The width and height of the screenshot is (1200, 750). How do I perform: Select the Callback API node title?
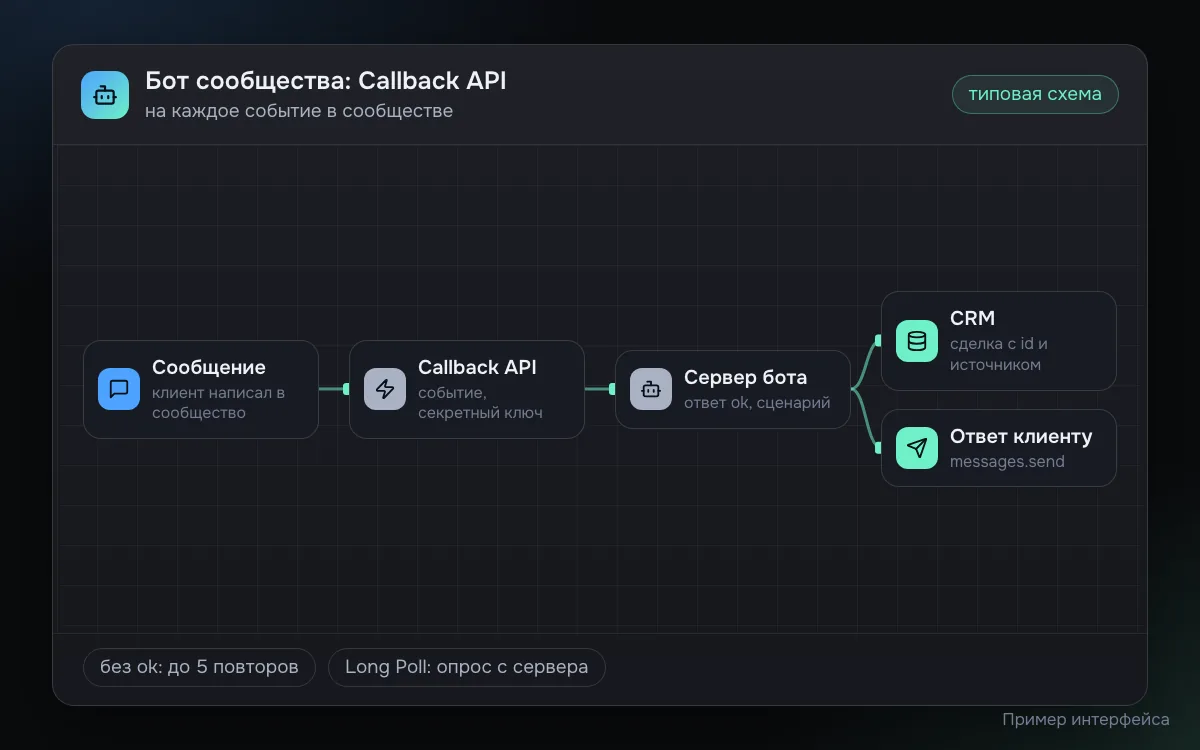pos(477,367)
